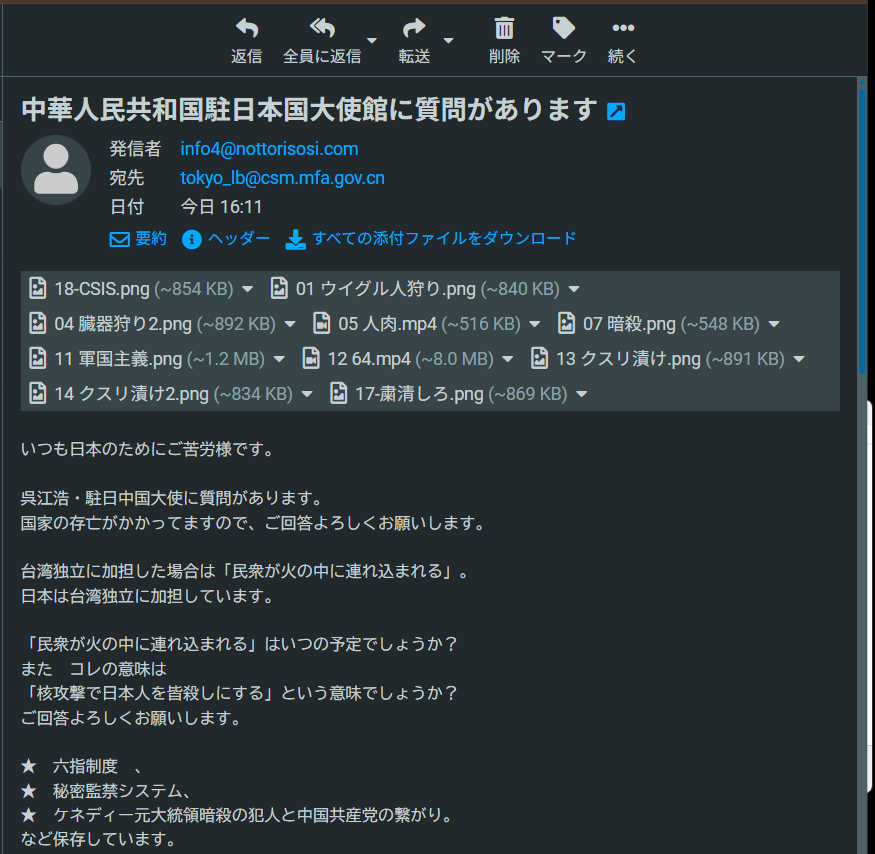Click recipient address tokyo_lb@csm.mfa.gov.cn

(x=282, y=178)
